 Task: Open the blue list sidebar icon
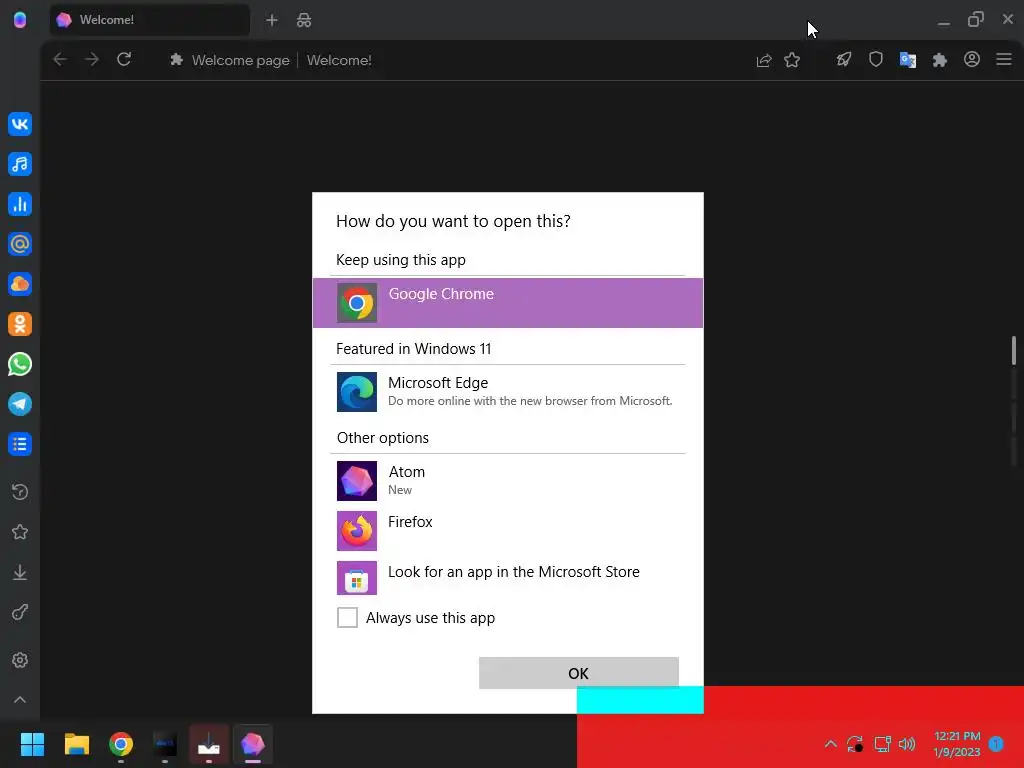tap(20, 444)
